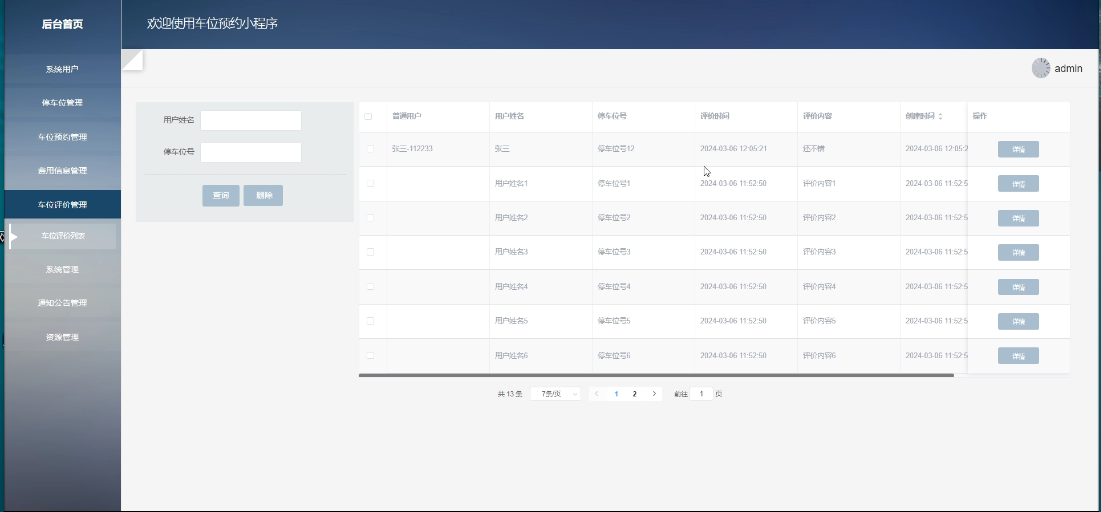Check the row checkbox for 用户姓名2
The height and width of the screenshot is (512, 1101).
pyautogui.click(x=370, y=218)
